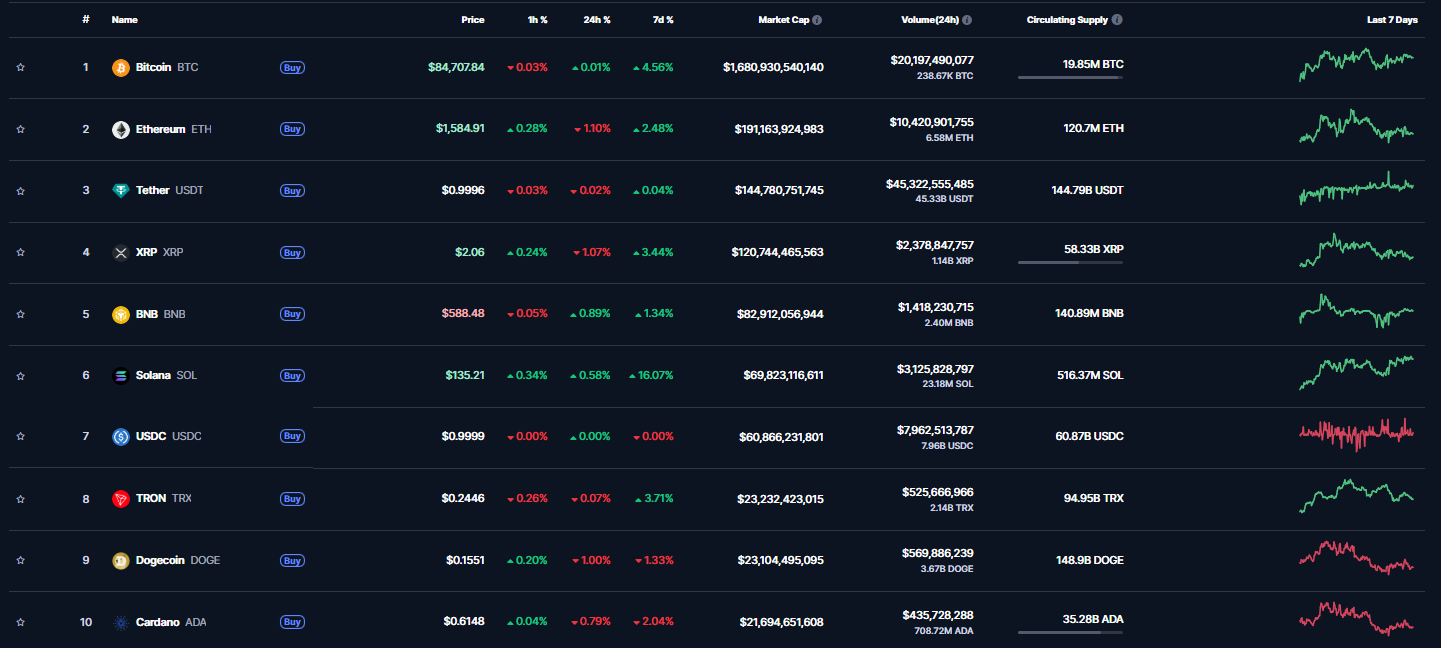
Task: Click the Ethereum coin logo icon
Action: [121, 129]
